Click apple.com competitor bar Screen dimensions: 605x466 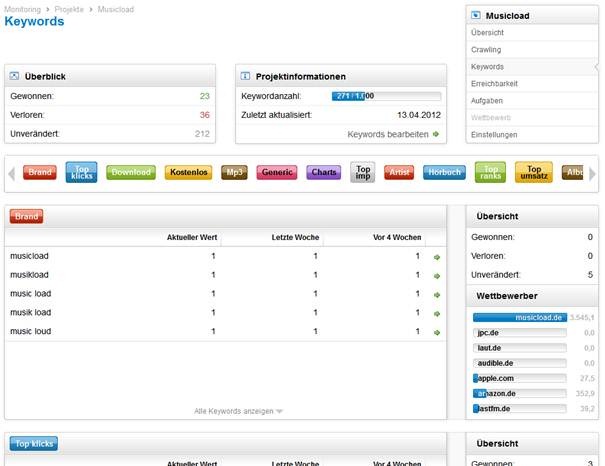[x=520, y=378]
